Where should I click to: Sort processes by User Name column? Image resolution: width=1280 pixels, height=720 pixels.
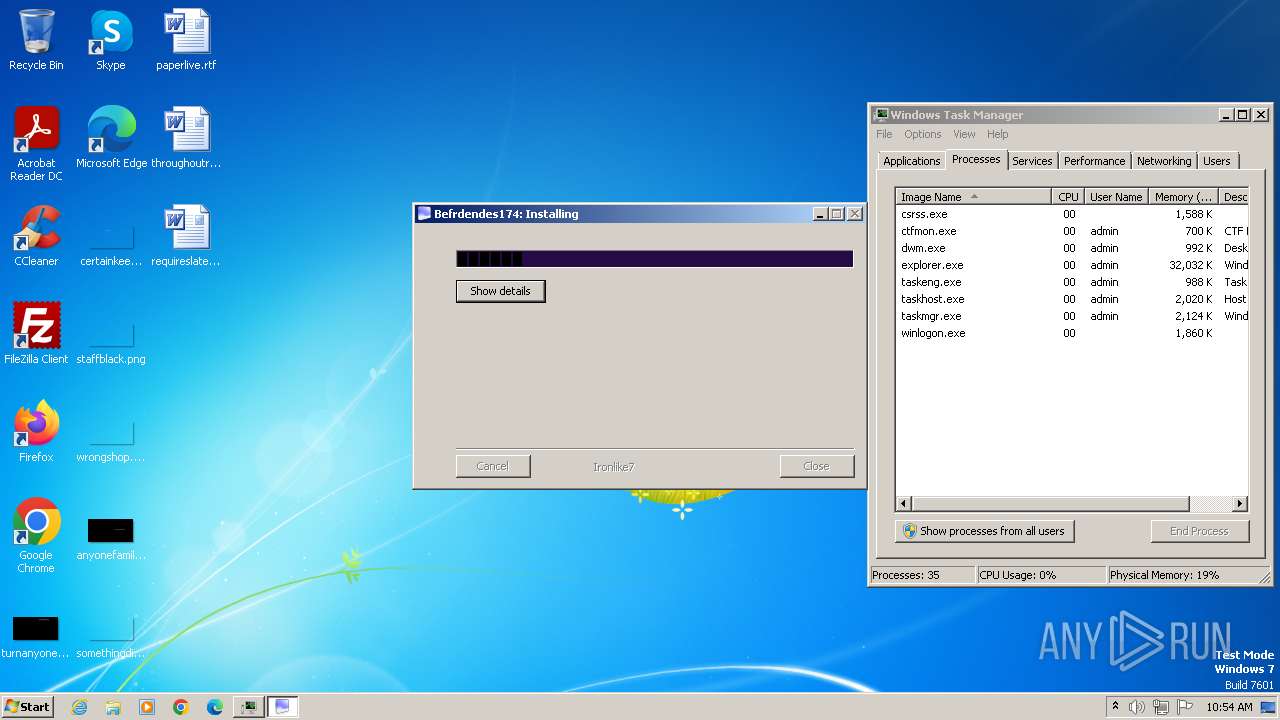click(x=1115, y=197)
